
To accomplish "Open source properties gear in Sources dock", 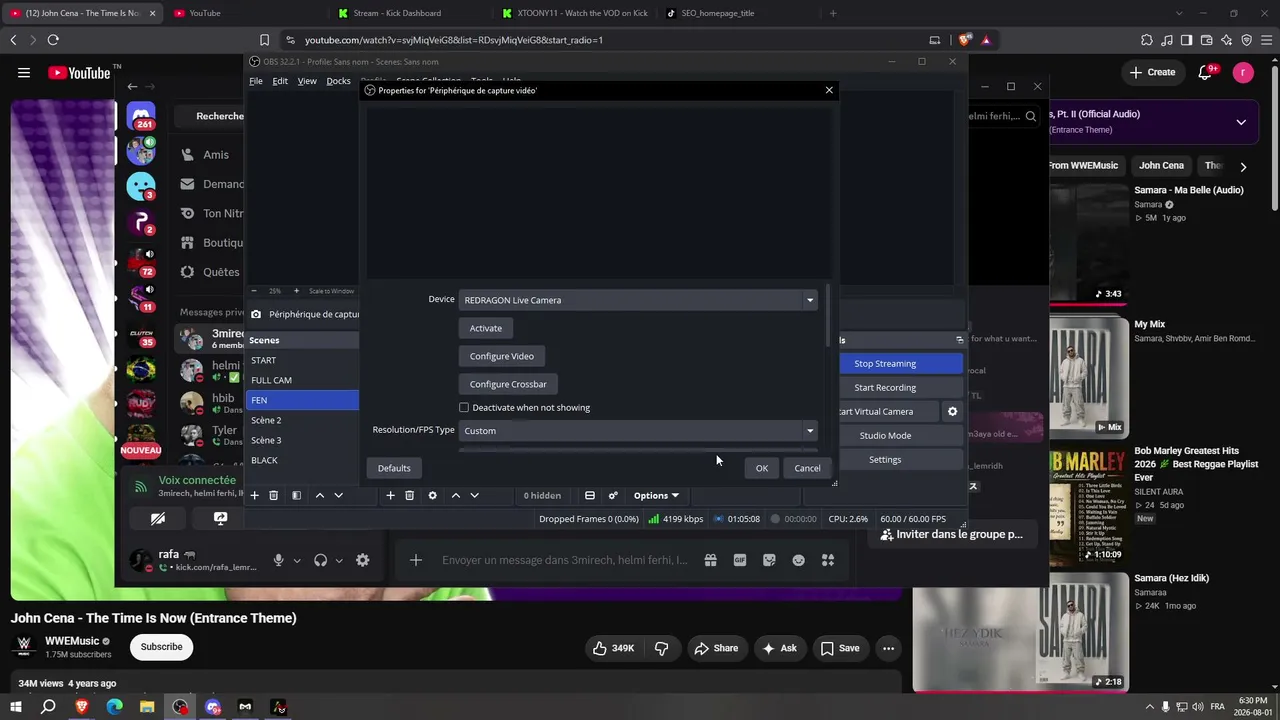I will coord(432,495).
